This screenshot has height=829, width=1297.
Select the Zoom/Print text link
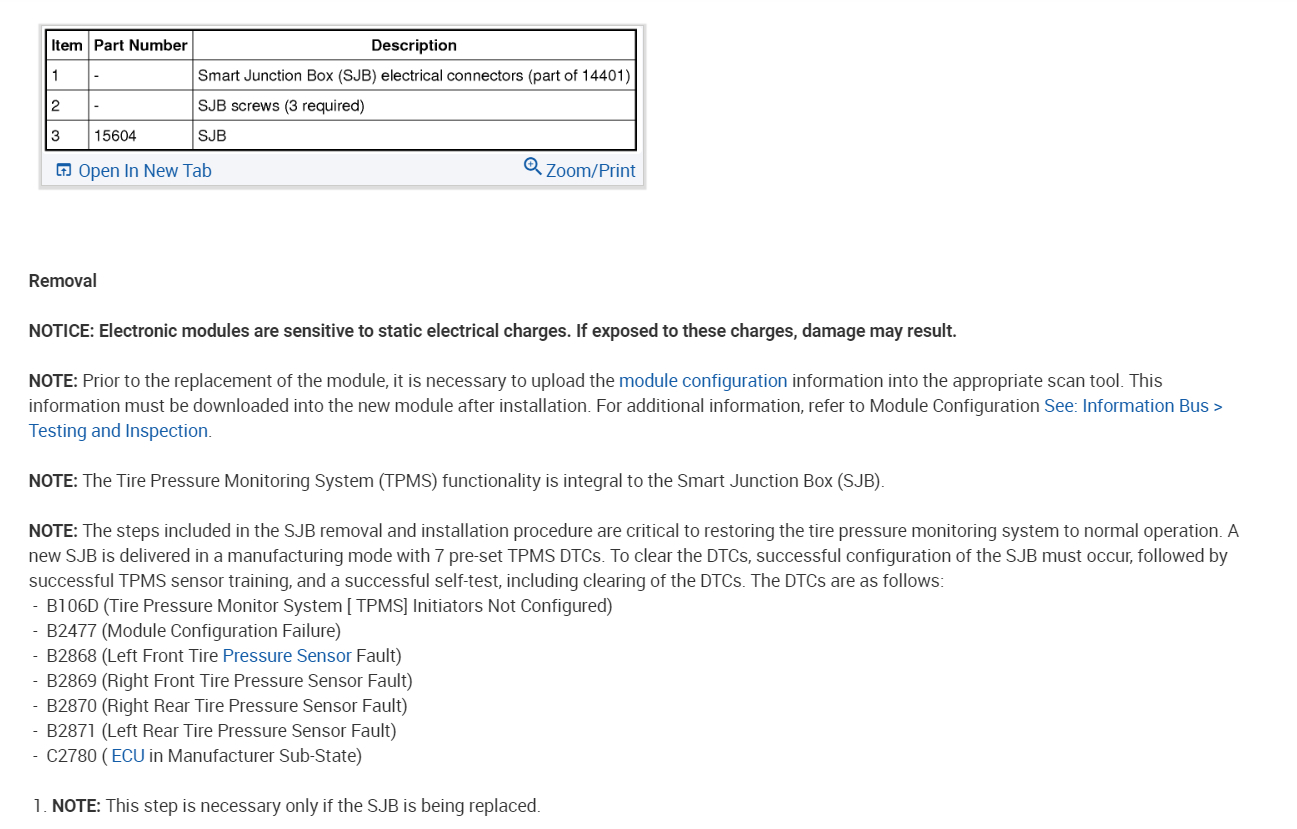590,171
